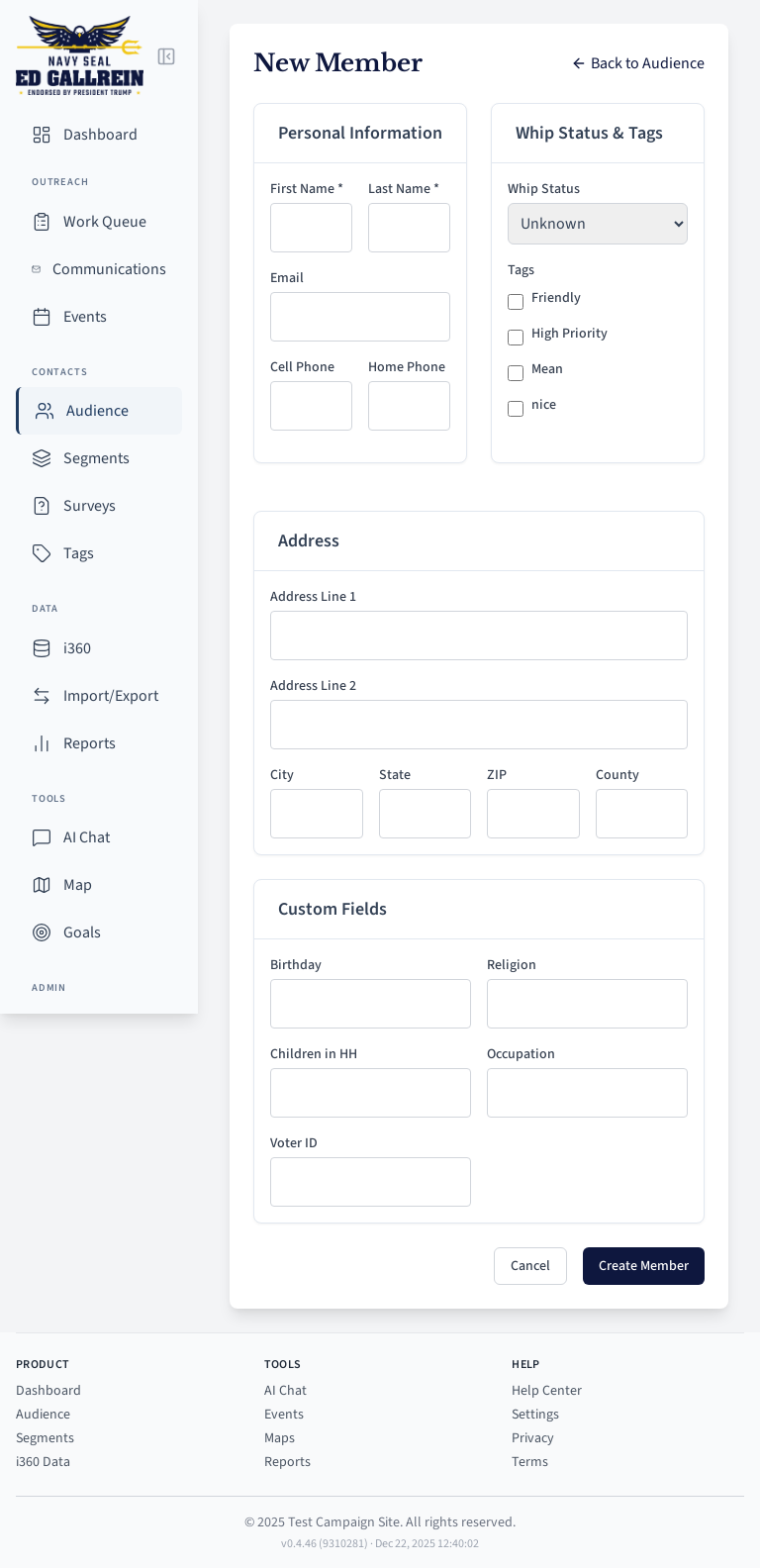Open the Whip Status dropdown

point(597,224)
